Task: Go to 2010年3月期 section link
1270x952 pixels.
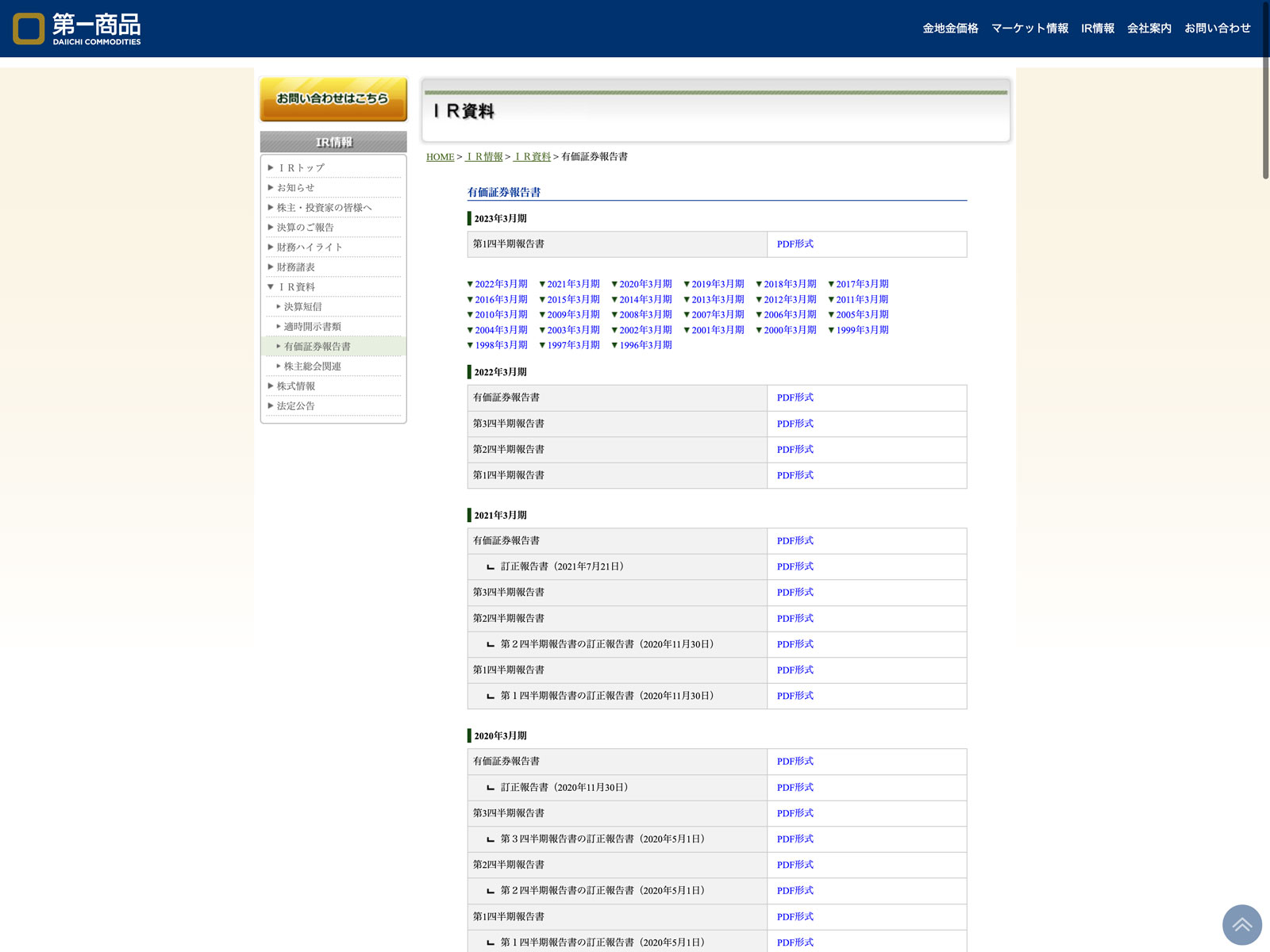Action: [501, 315]
